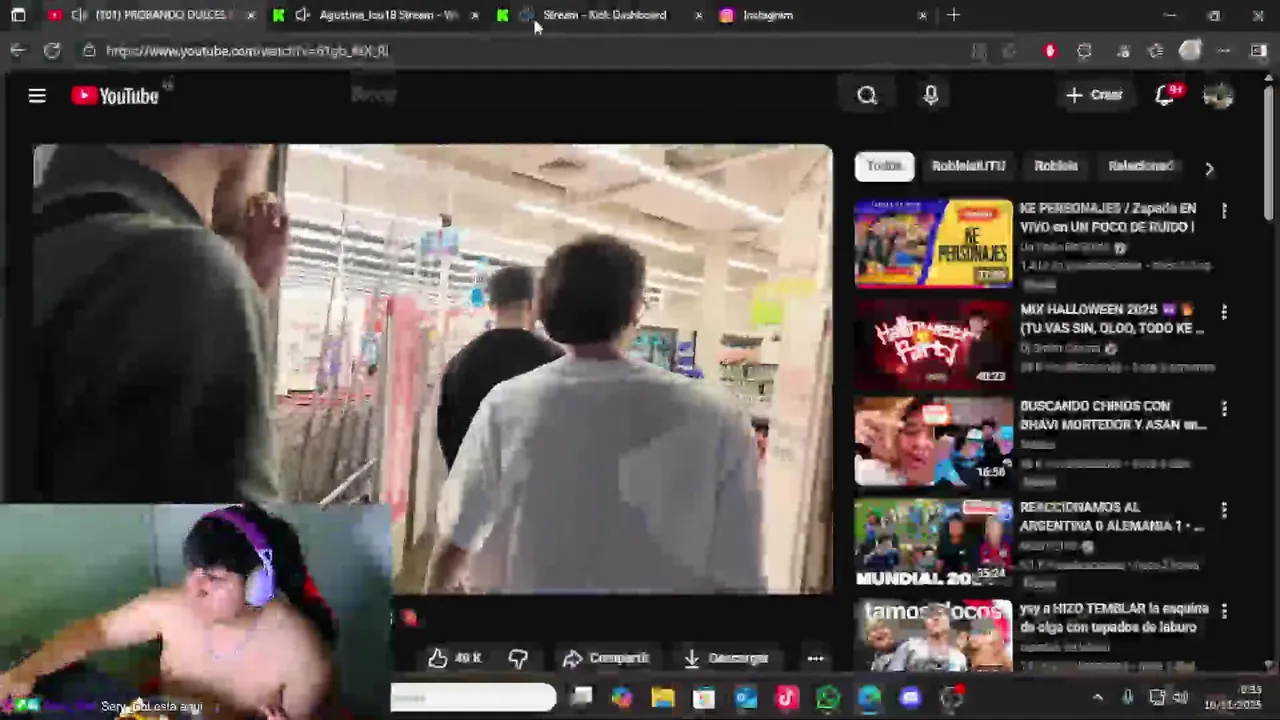Open browser tab actions menu icon

(18, 15)
